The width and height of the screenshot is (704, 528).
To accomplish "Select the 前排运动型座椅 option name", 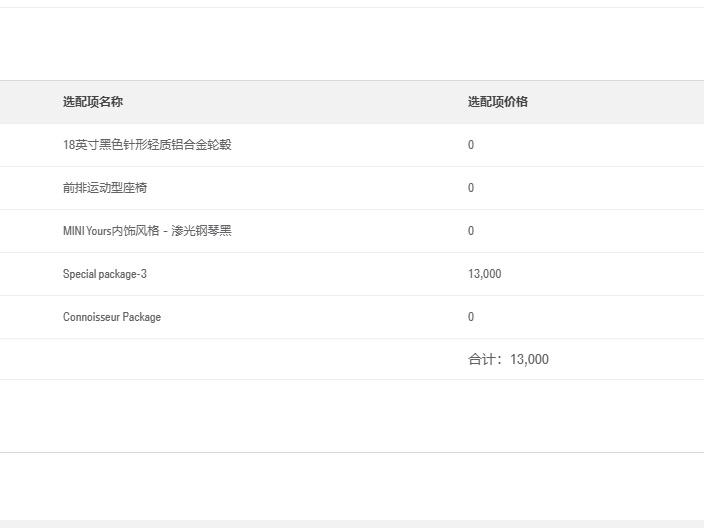I will point(105,188).
